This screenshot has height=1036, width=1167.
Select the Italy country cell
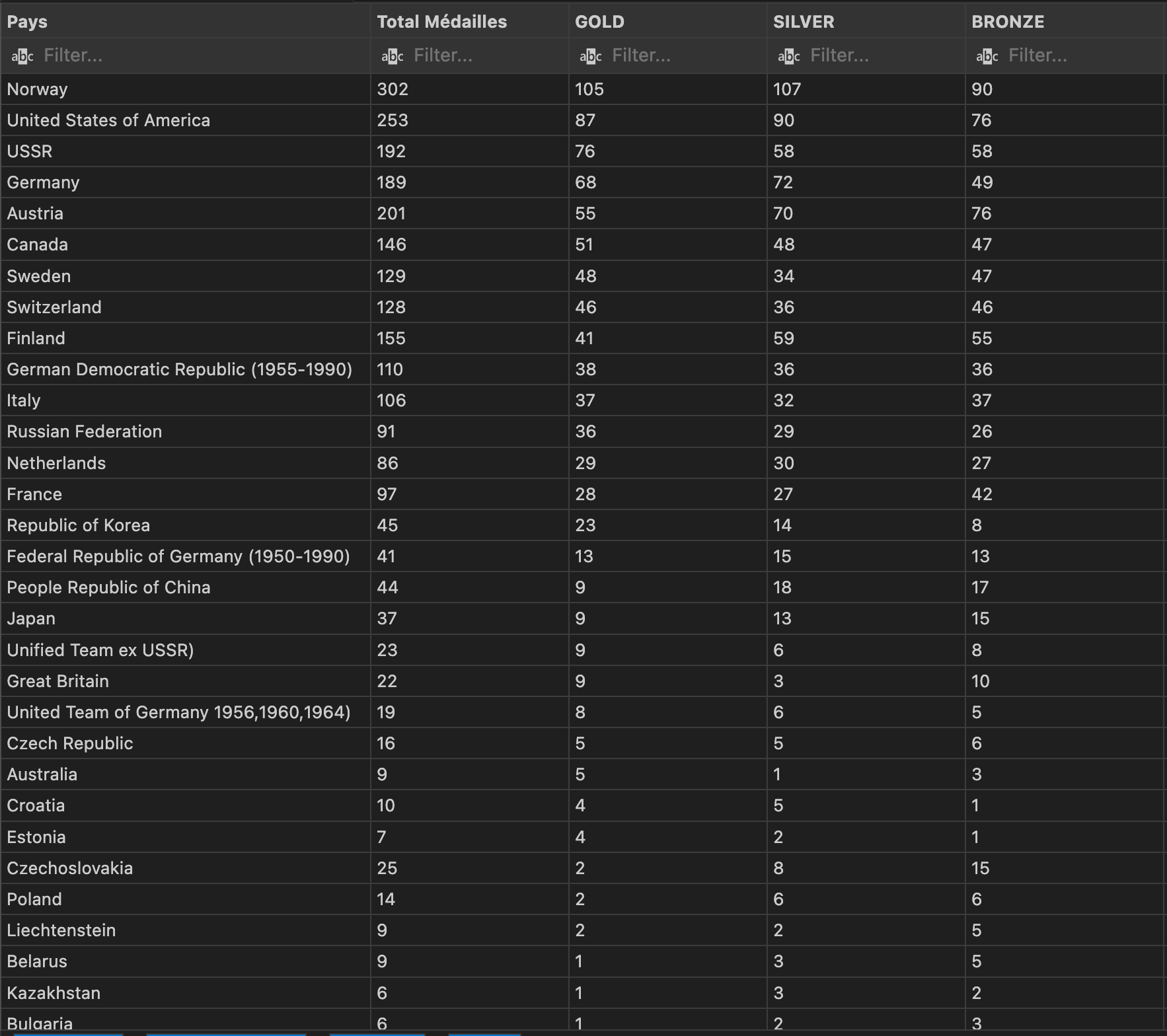(x=185, y=400)
